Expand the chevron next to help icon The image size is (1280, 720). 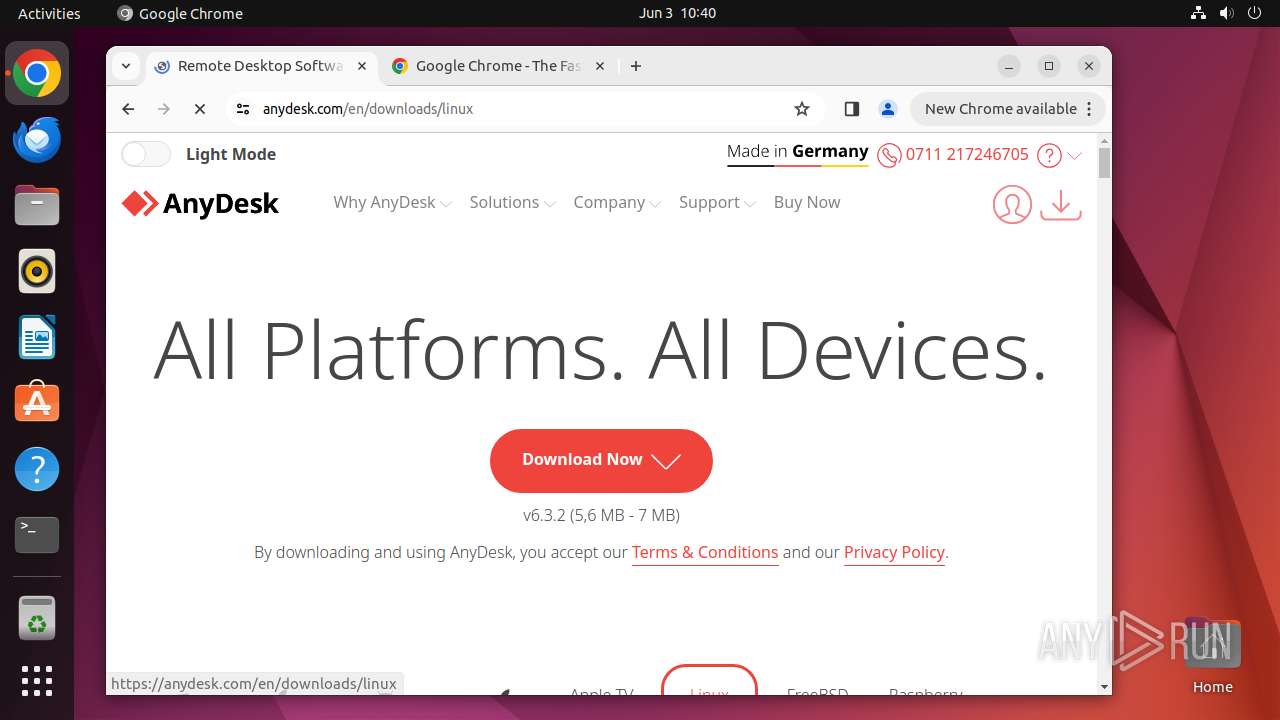click(x=1075, y=155)
